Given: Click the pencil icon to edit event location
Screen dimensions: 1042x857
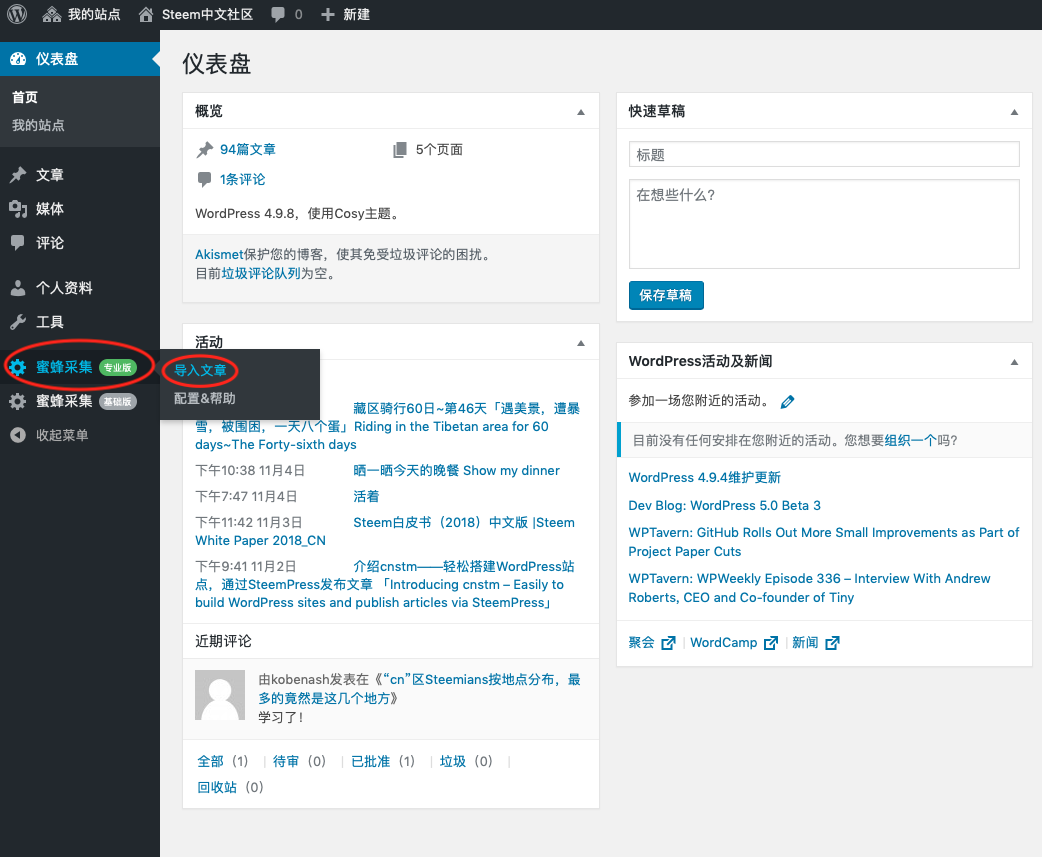Looking at the screenshot, I should [x=787, y=401].
